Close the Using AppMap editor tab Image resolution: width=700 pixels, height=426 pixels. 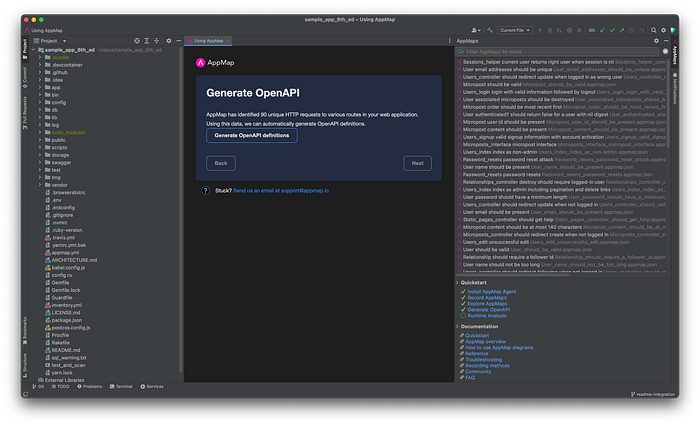(228, 41)
